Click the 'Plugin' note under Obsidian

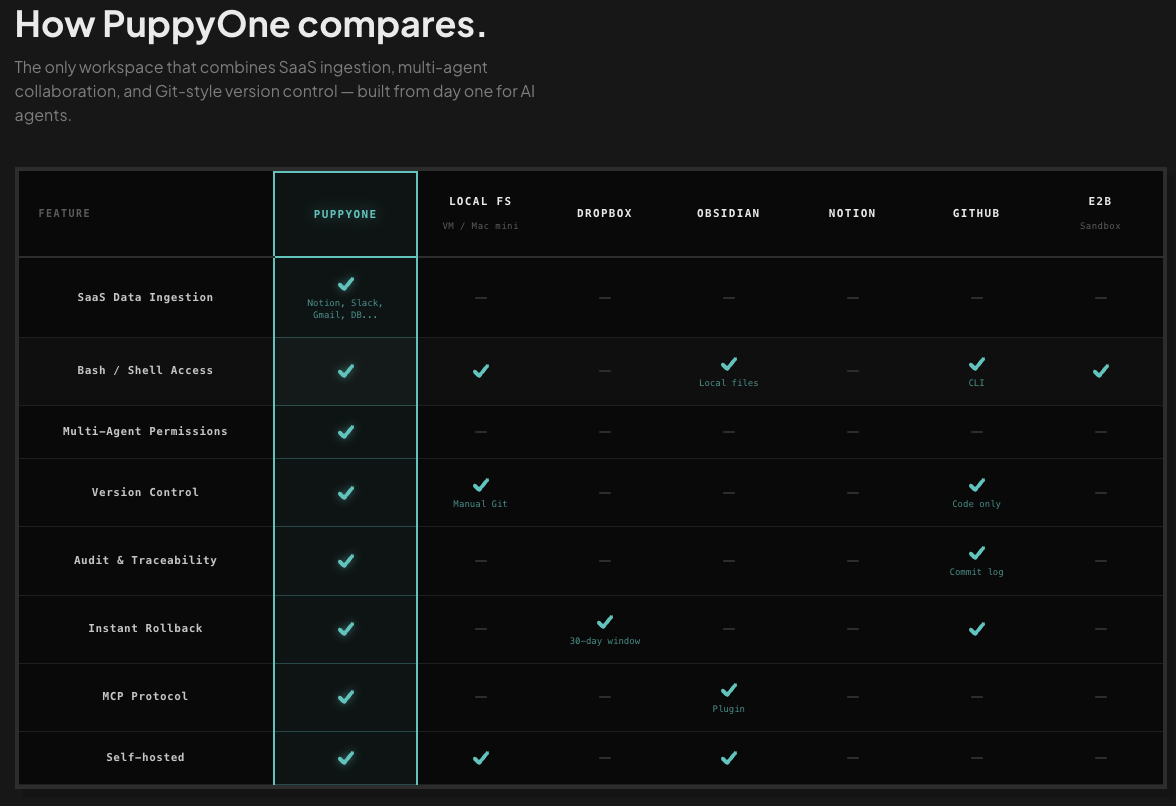pyautogui.click(x=728, y=709)
